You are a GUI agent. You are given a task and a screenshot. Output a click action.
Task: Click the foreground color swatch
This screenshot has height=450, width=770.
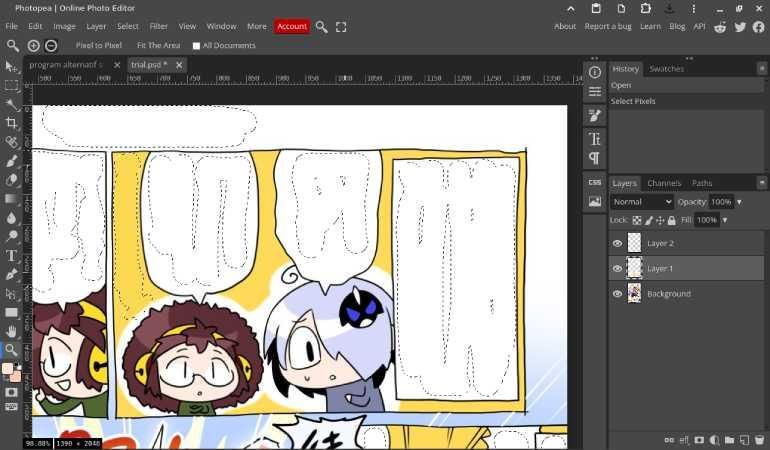[8, 369]
